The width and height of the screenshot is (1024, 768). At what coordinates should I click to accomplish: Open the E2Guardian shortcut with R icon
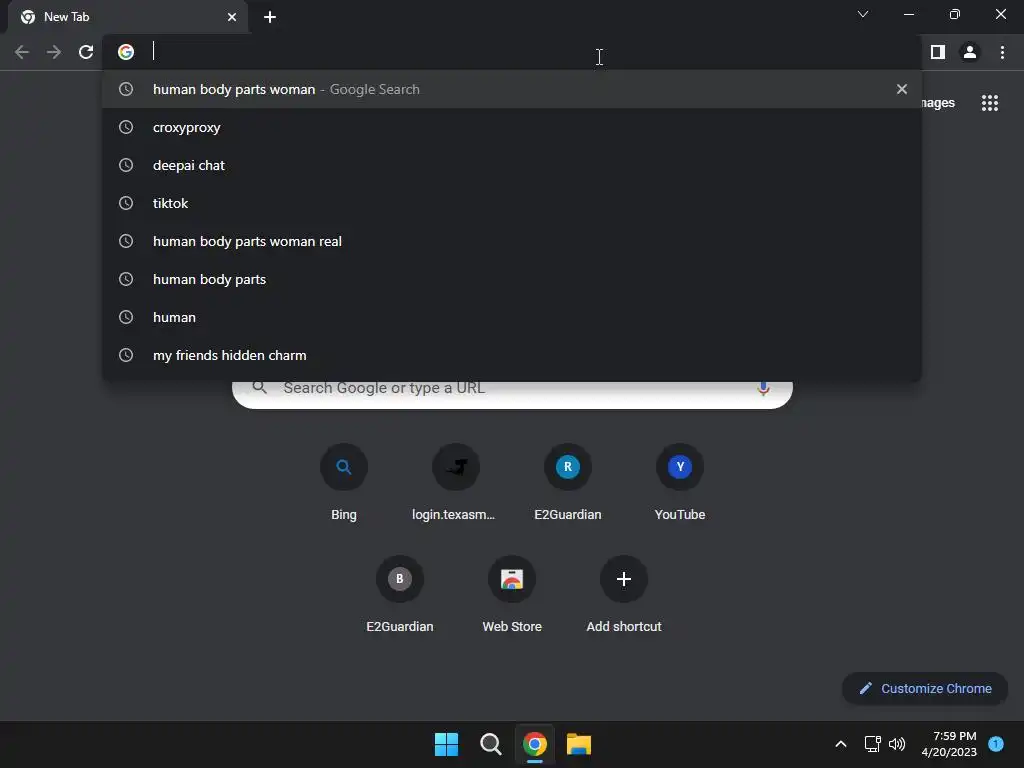(x=568, y=483)
